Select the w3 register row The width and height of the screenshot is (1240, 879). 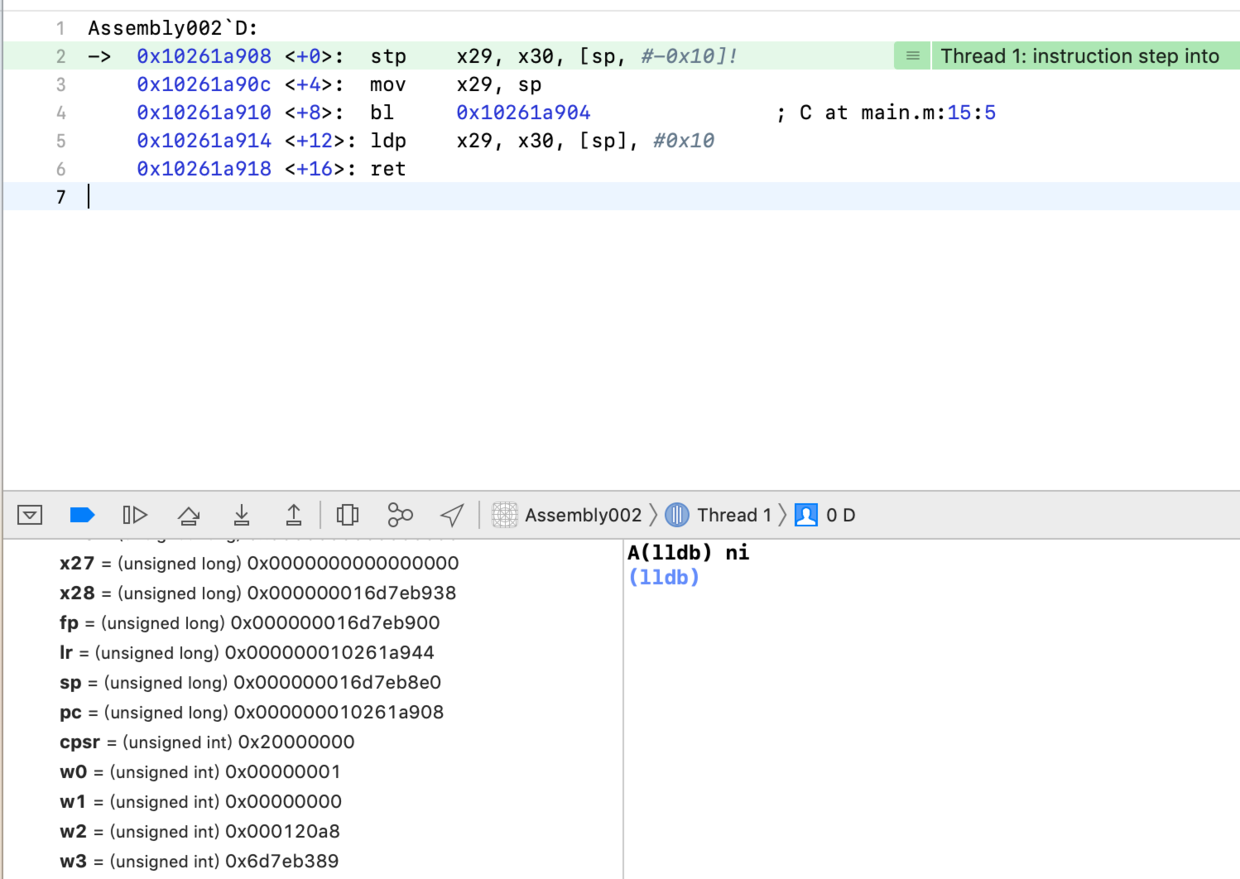point(199,861)
